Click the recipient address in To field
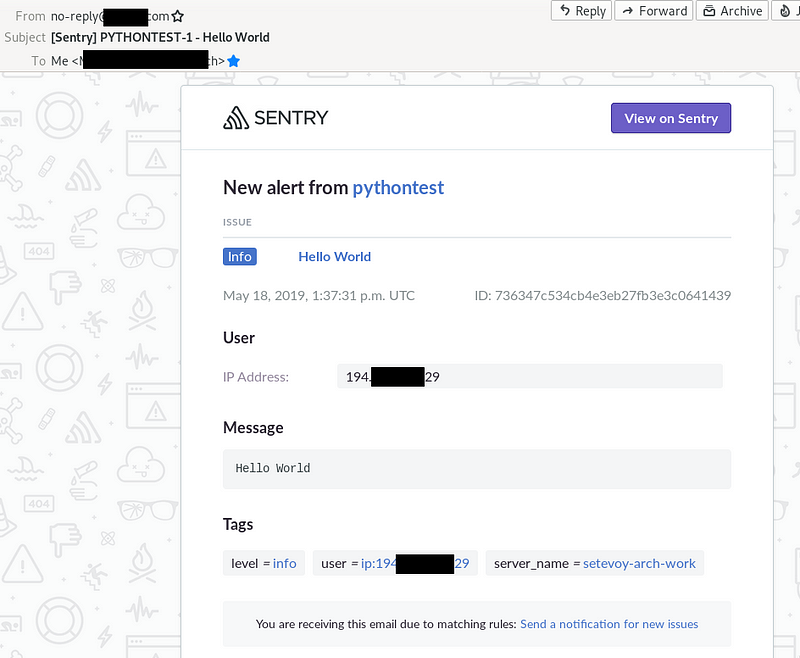800x658 pixels. point(138,61)
